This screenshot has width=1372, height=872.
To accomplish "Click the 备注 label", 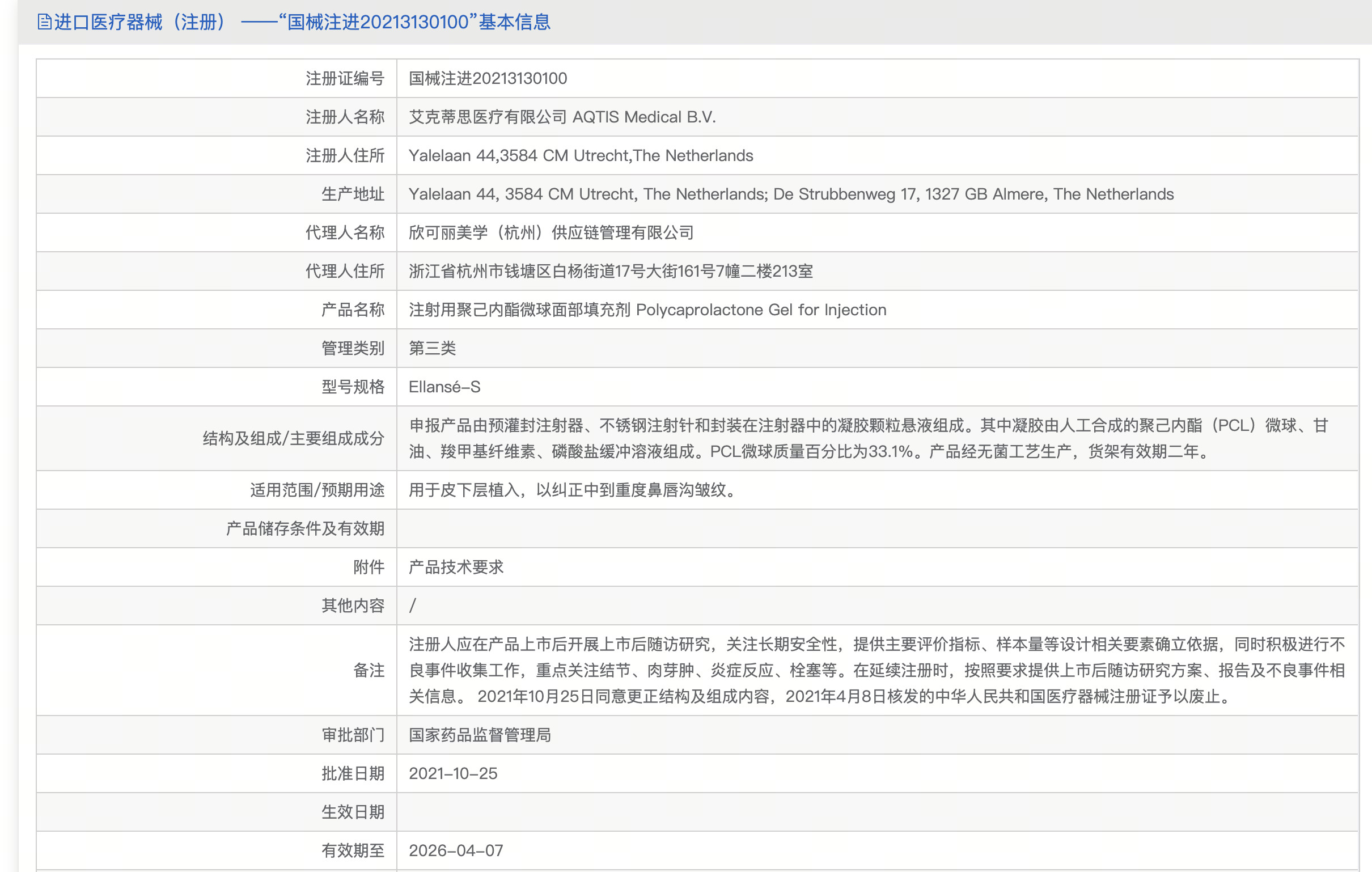I will [369, 671].
